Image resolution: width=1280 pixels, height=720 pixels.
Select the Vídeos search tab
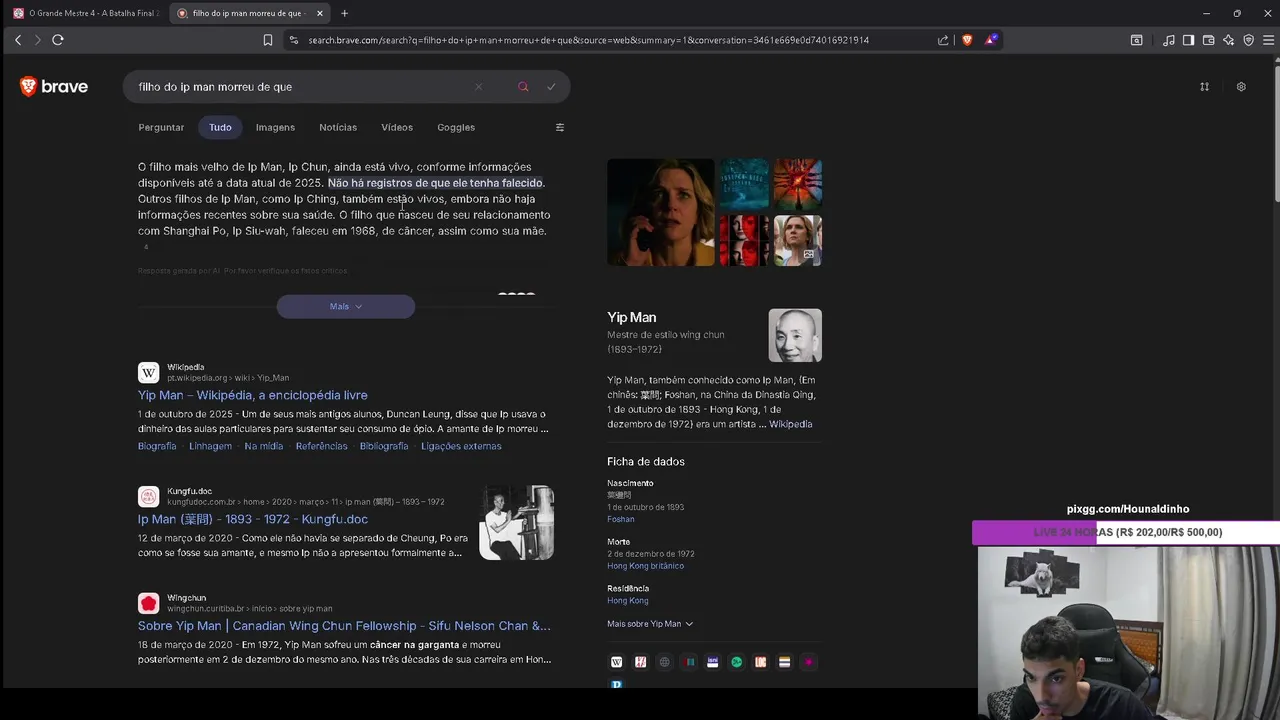pos(397,127)
